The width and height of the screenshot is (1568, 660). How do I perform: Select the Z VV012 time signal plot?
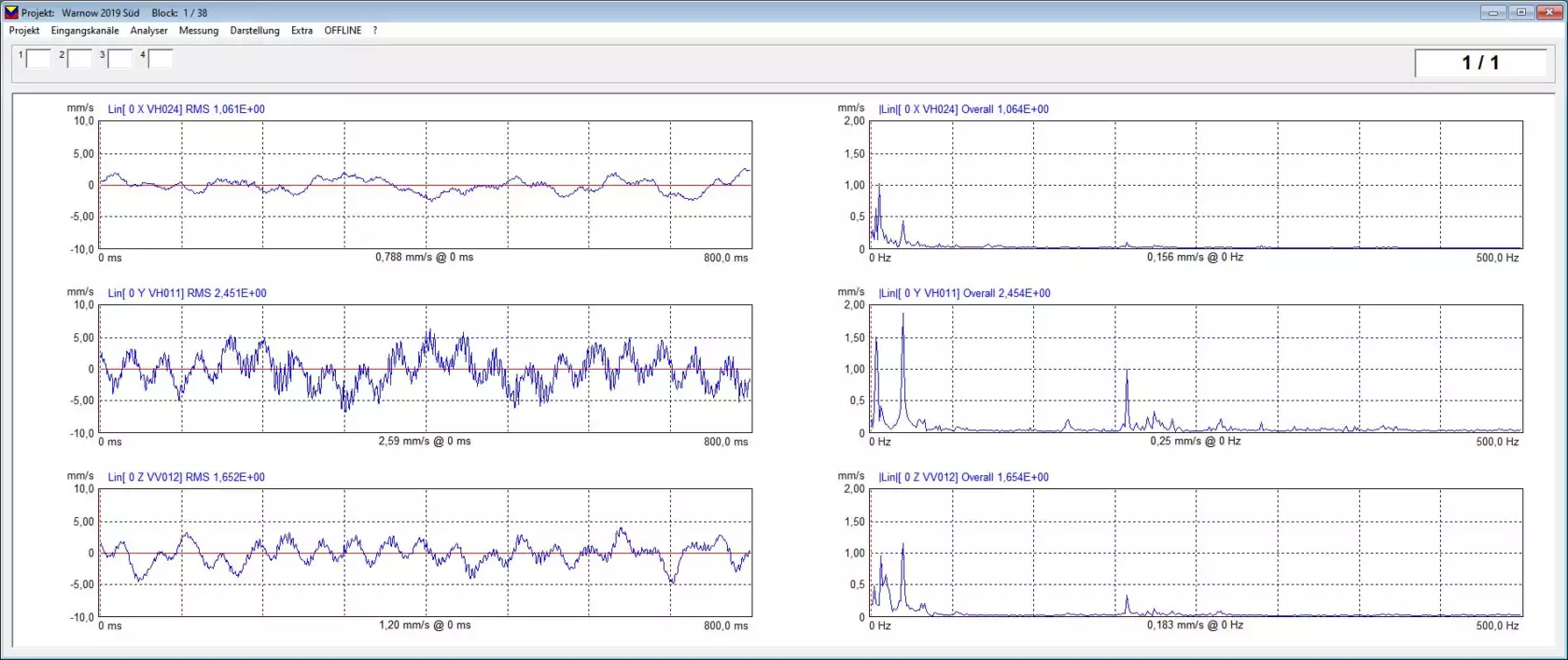[426, 553]
